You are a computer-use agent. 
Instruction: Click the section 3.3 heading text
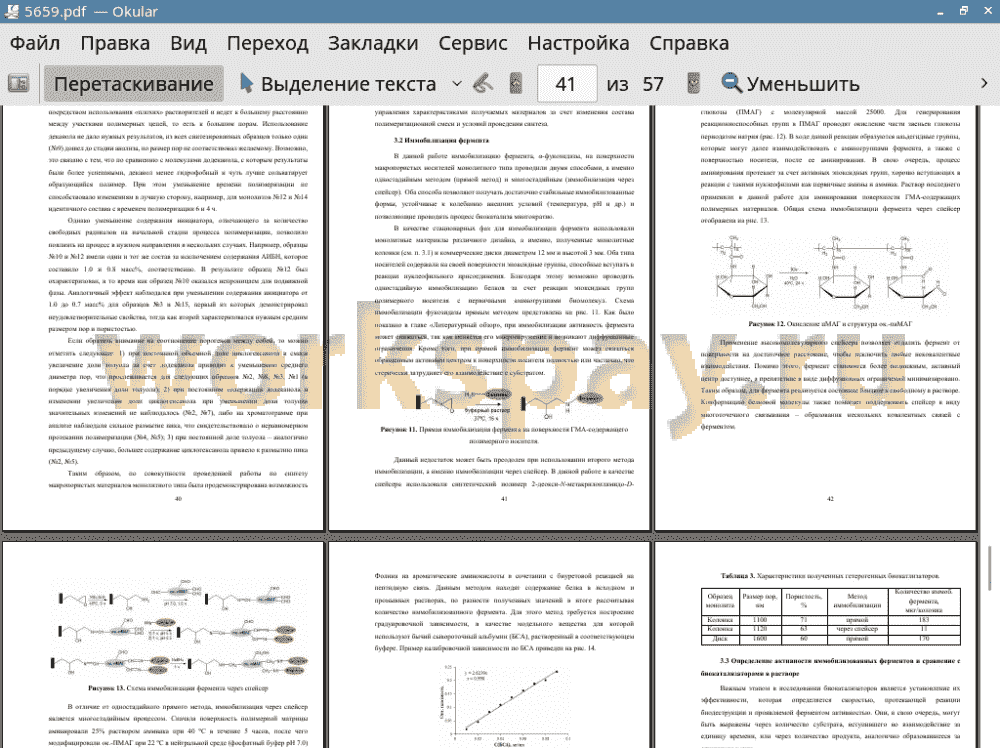[x=830, y=667]
